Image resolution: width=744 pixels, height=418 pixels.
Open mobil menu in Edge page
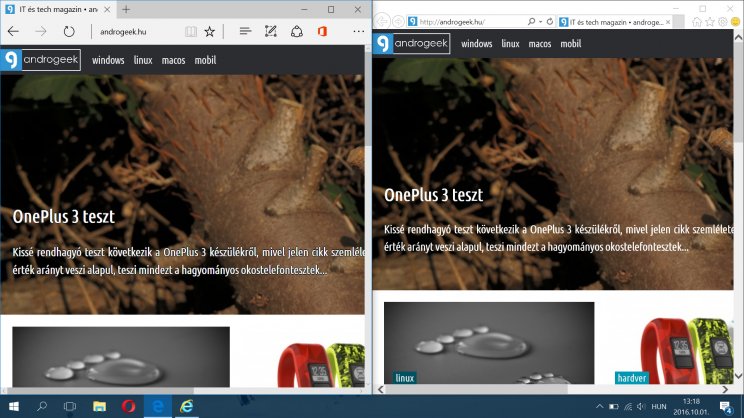coord(205,60)
